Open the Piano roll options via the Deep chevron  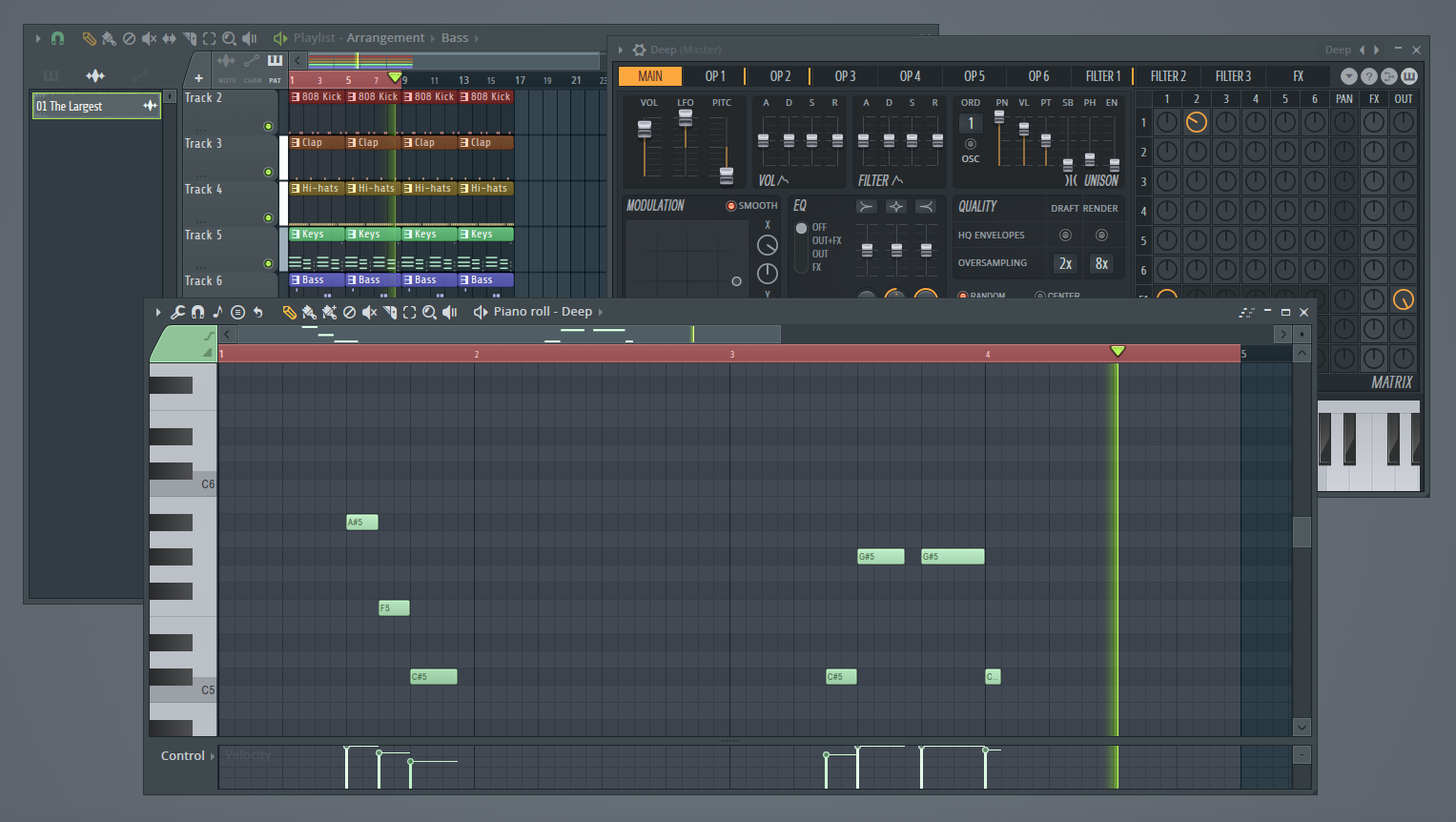[x=603, y=311]
